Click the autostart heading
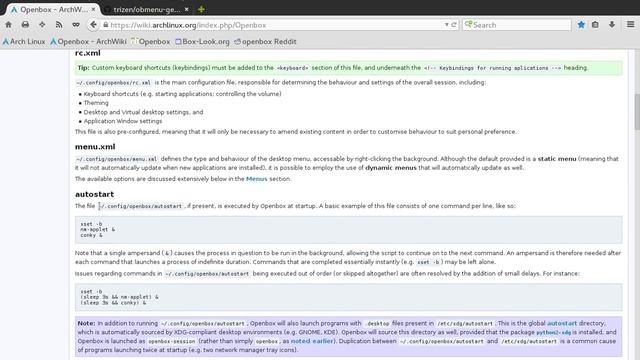640x360 pixels. point(94,194)
